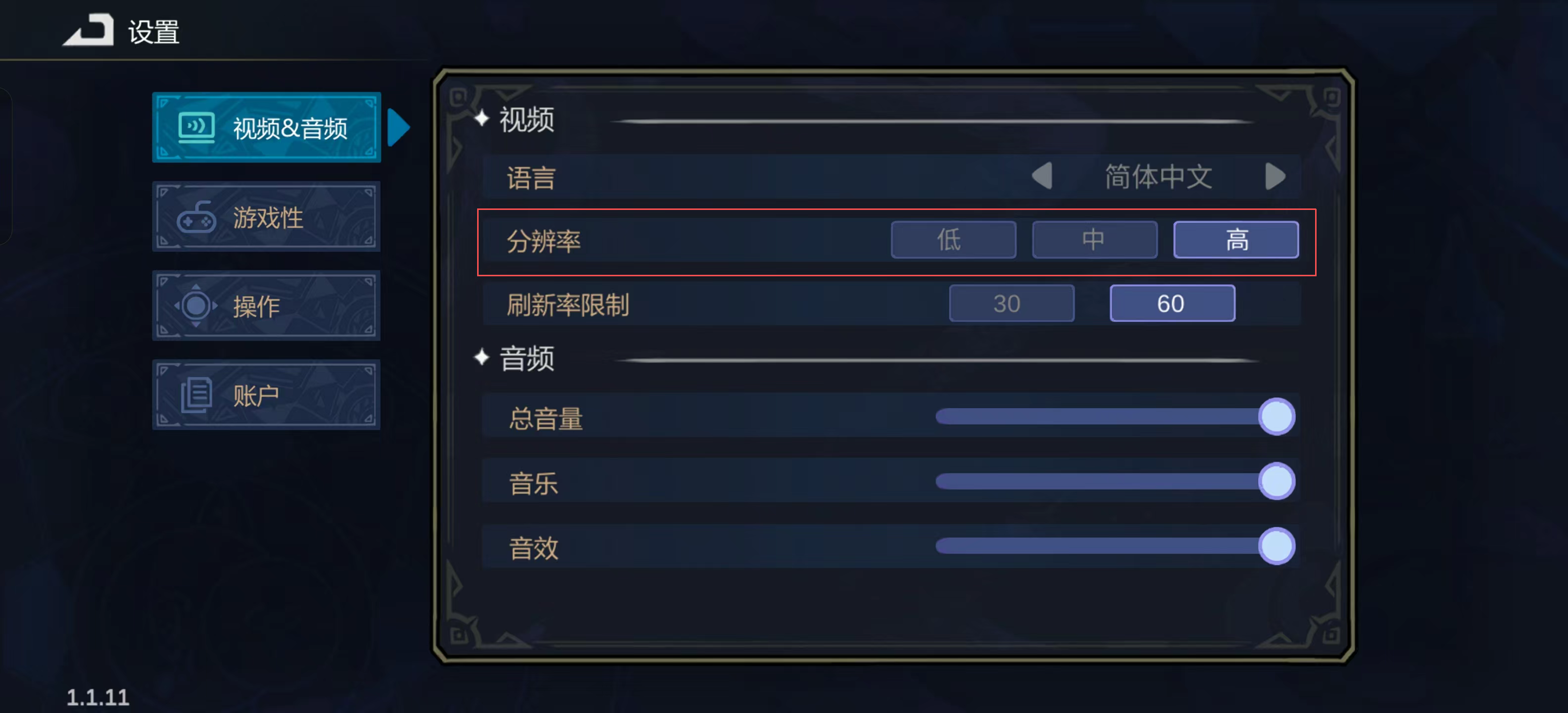Switch to next language with right arrow
This screenshot has height=713, width=1568.
pos(1274,177)
